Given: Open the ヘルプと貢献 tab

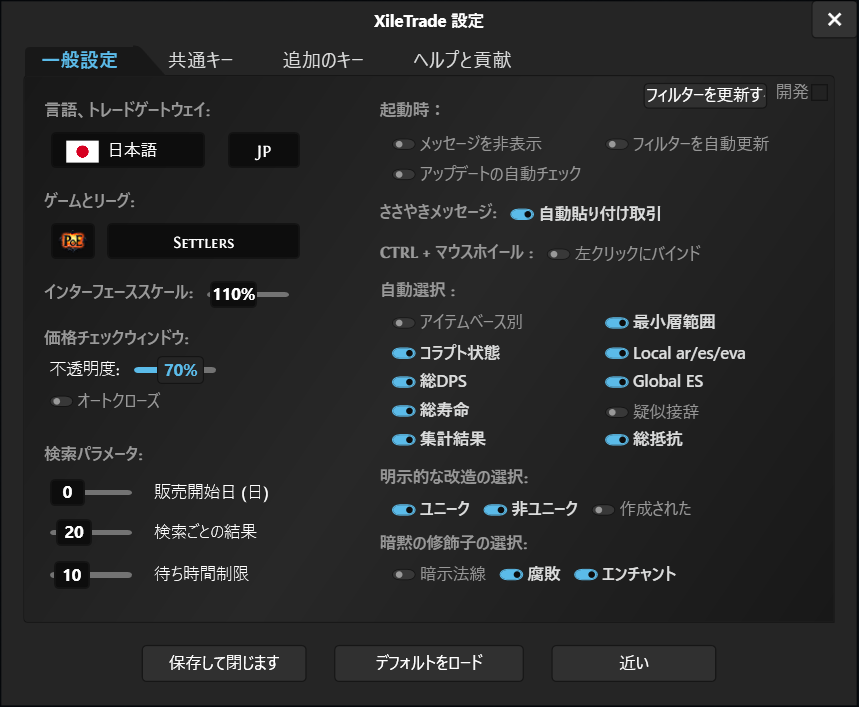Looking at the screenshot, I should coord(462,60).
